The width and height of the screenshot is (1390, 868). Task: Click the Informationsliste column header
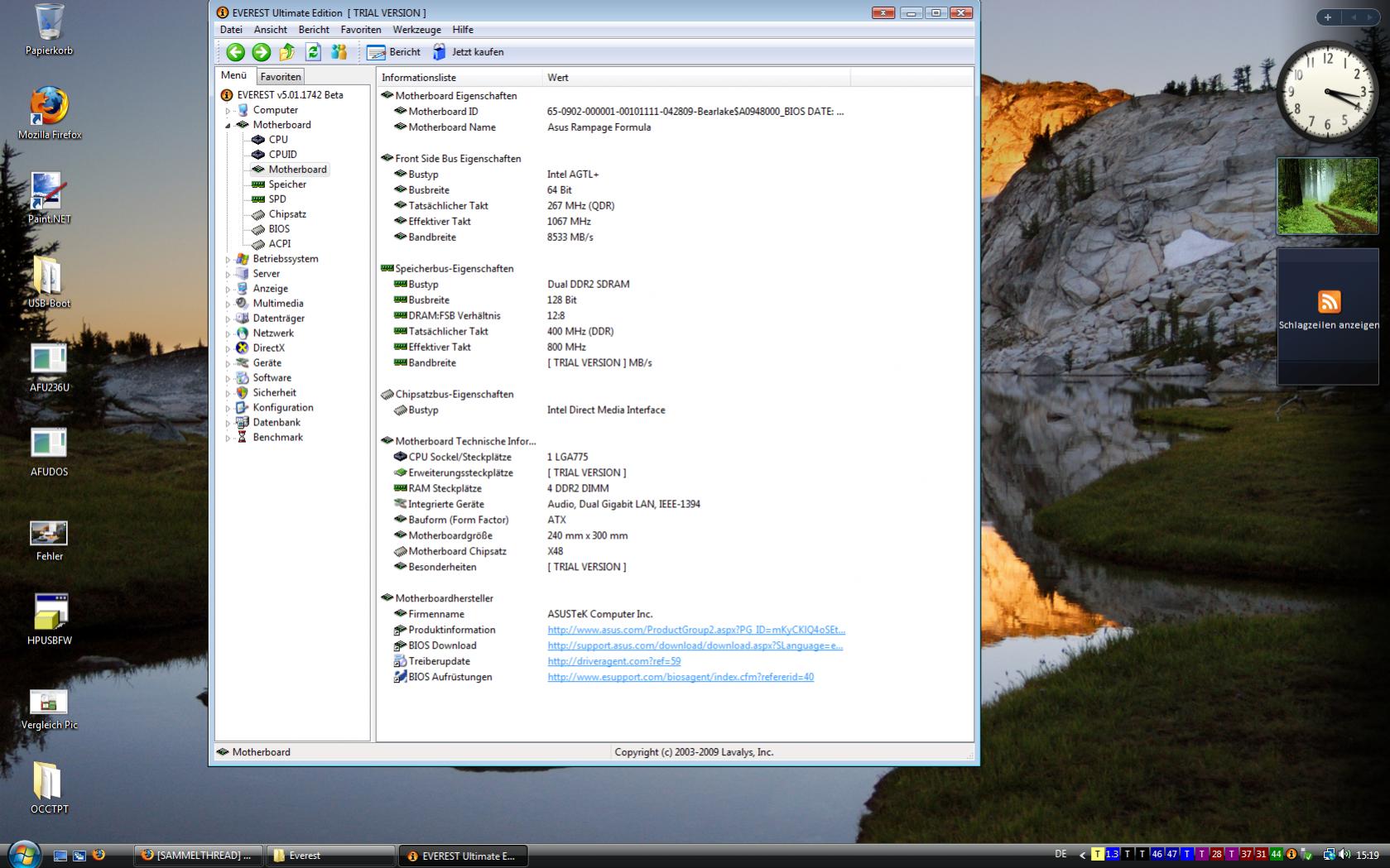tap(459, 78)
